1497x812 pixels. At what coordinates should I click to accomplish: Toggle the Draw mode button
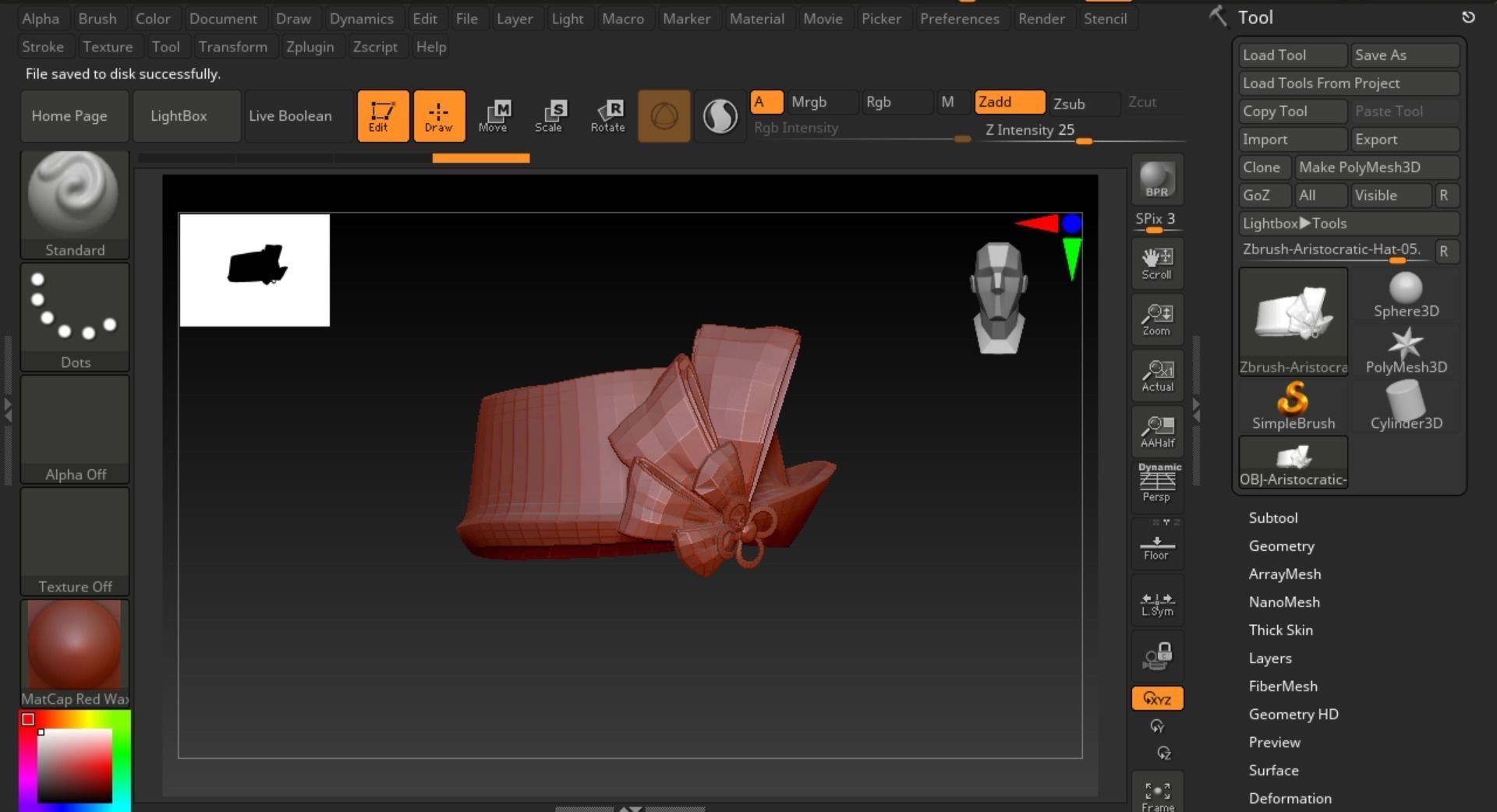tap(439, 116)
